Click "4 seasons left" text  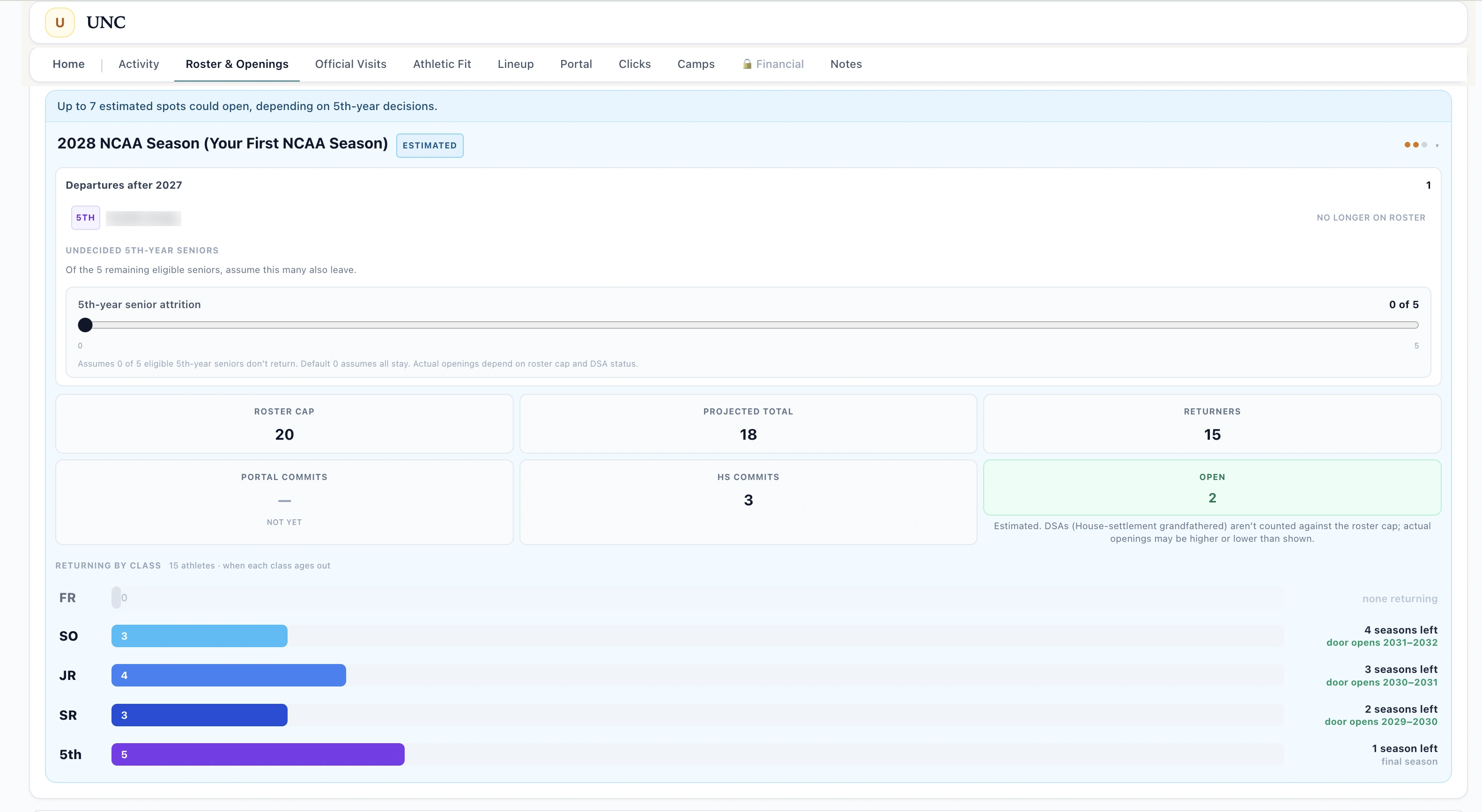click(1401, 630)
